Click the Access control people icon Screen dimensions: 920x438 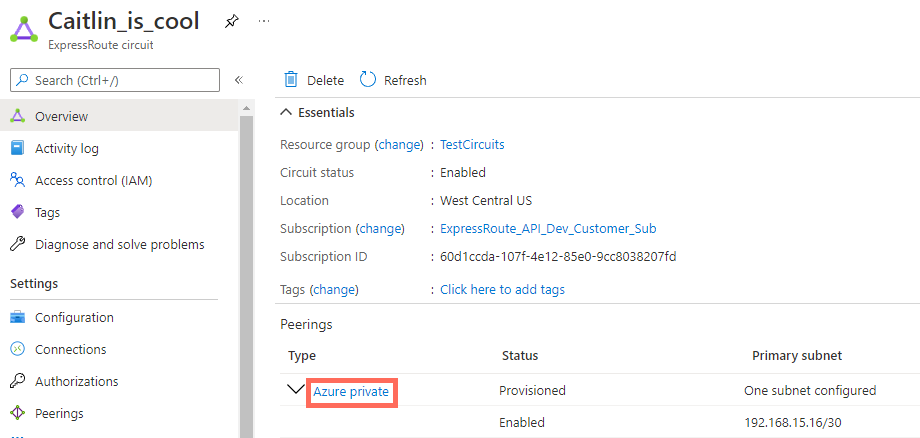[x=18, y=180]
